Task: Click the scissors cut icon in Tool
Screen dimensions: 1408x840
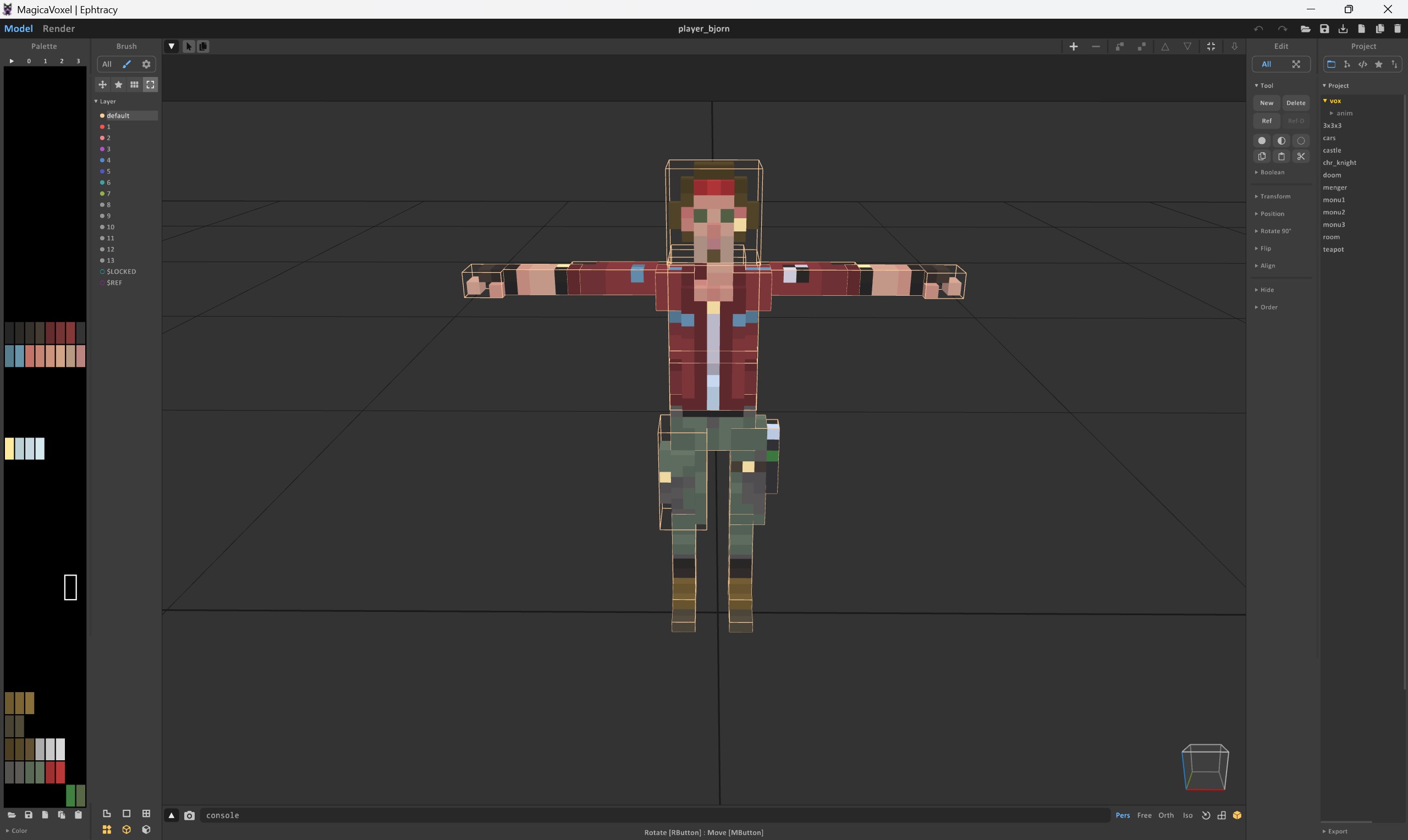Action: 1300,157
